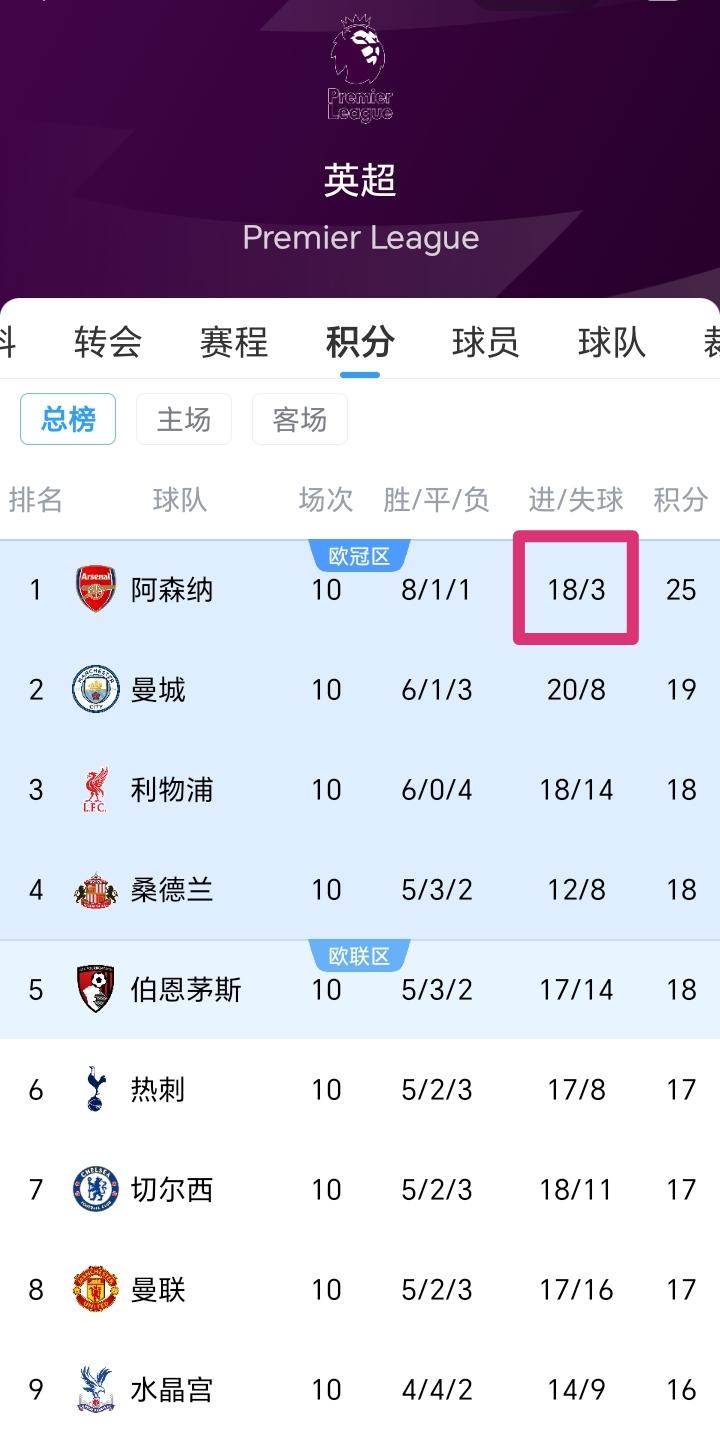
Task: Tap the Liverpool club crest
Action: tap(96, 789)
